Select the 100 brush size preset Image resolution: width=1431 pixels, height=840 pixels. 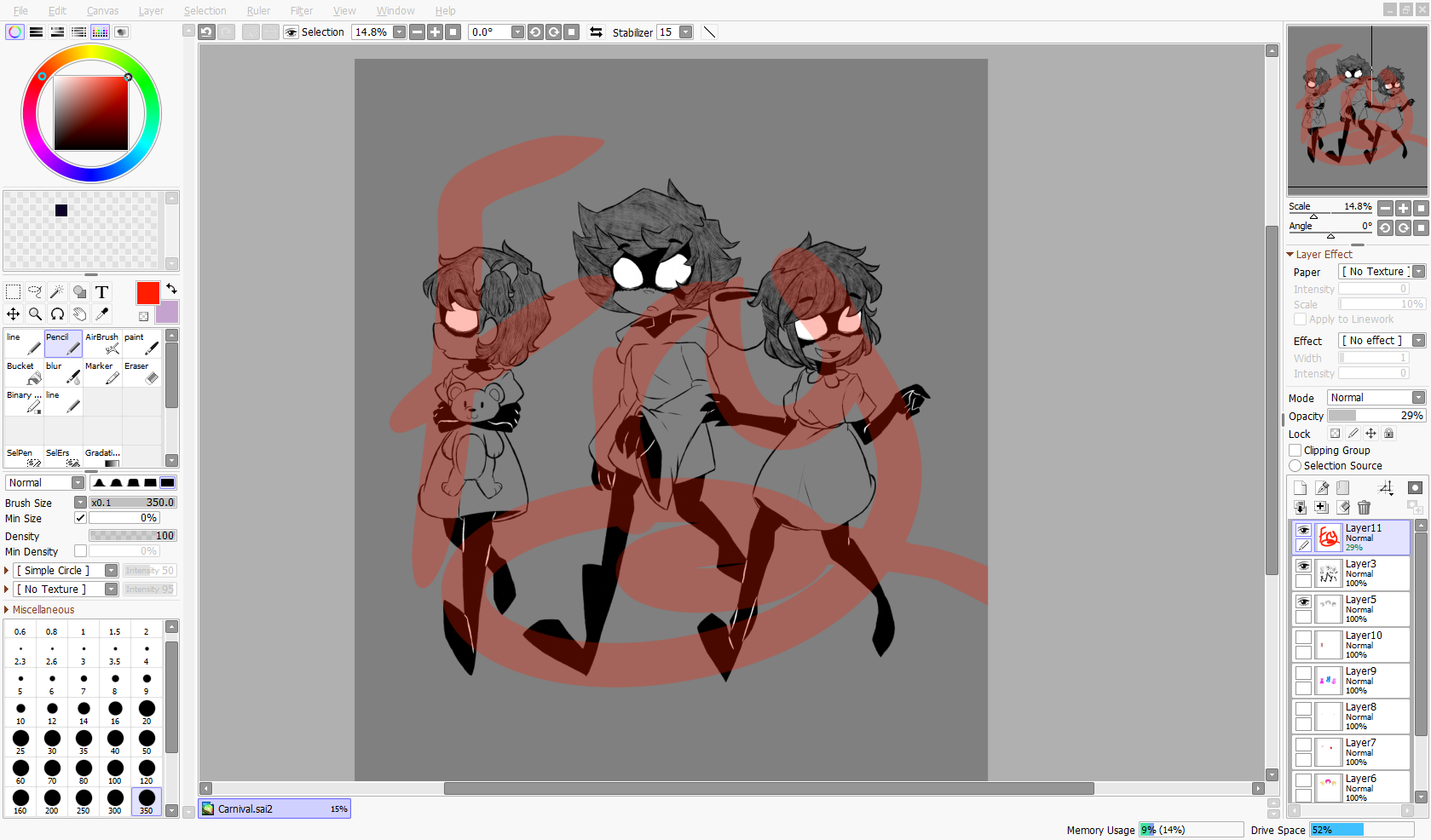tap(114, 772)
